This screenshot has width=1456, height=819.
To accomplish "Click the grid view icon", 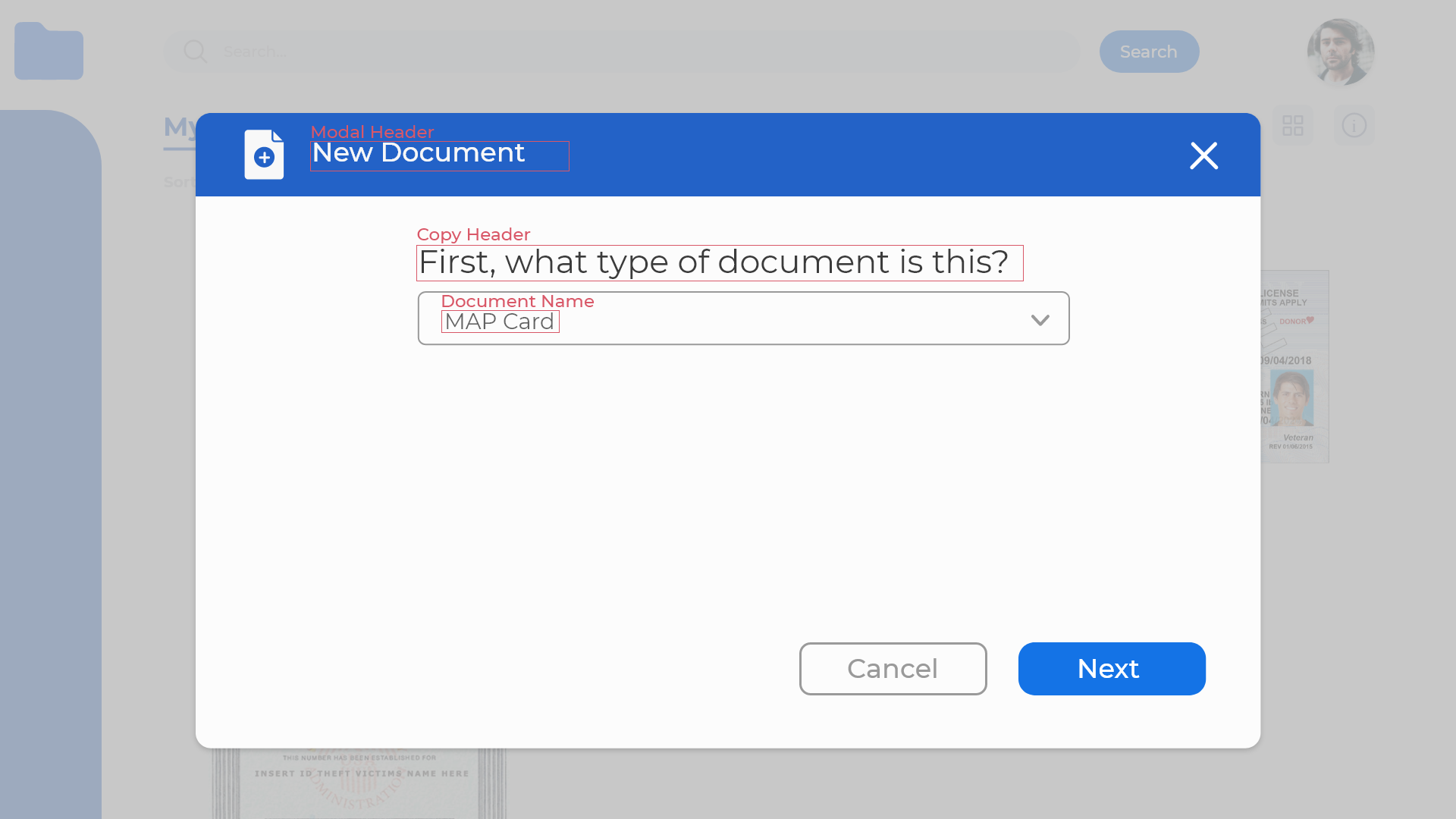I will click(x=1292, y=126).
